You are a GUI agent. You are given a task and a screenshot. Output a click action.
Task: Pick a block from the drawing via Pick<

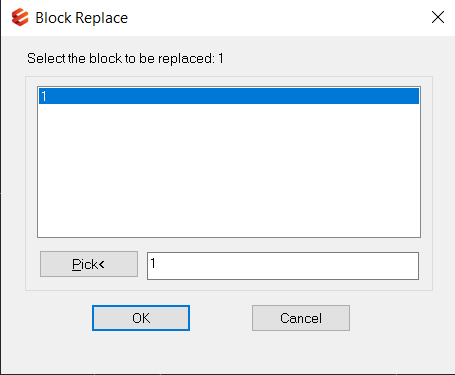tap(89, 264)
